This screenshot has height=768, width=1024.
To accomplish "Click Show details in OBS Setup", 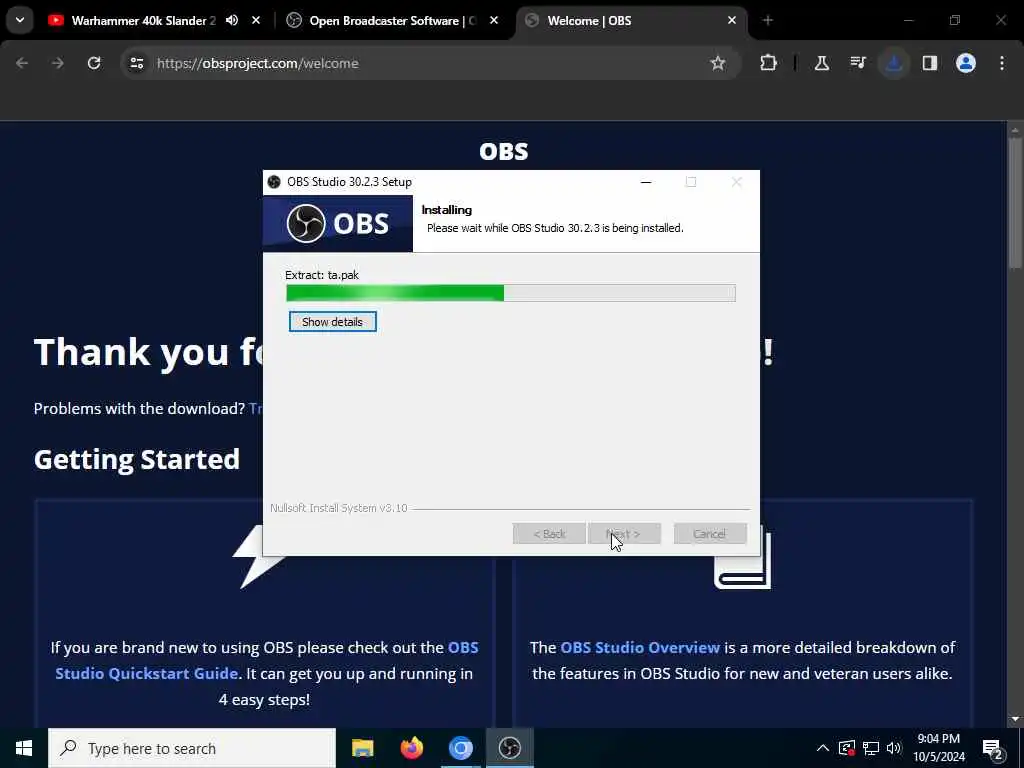I will (x=332, y=322).
